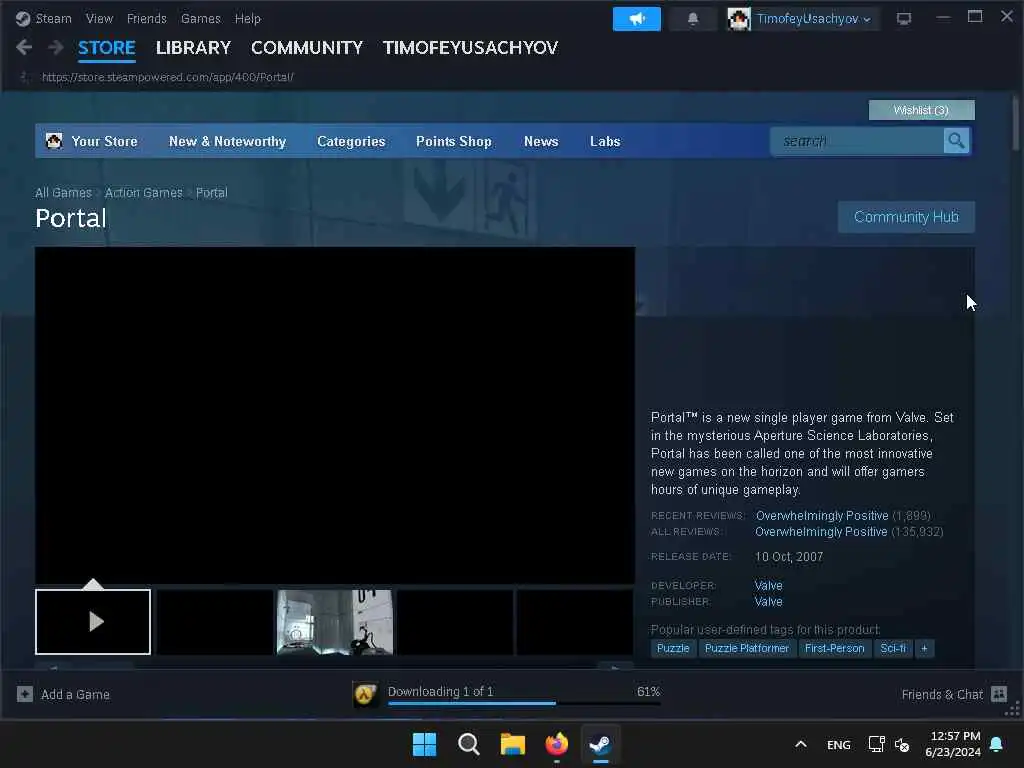Open the Games menu

click(x=200, y=19)
